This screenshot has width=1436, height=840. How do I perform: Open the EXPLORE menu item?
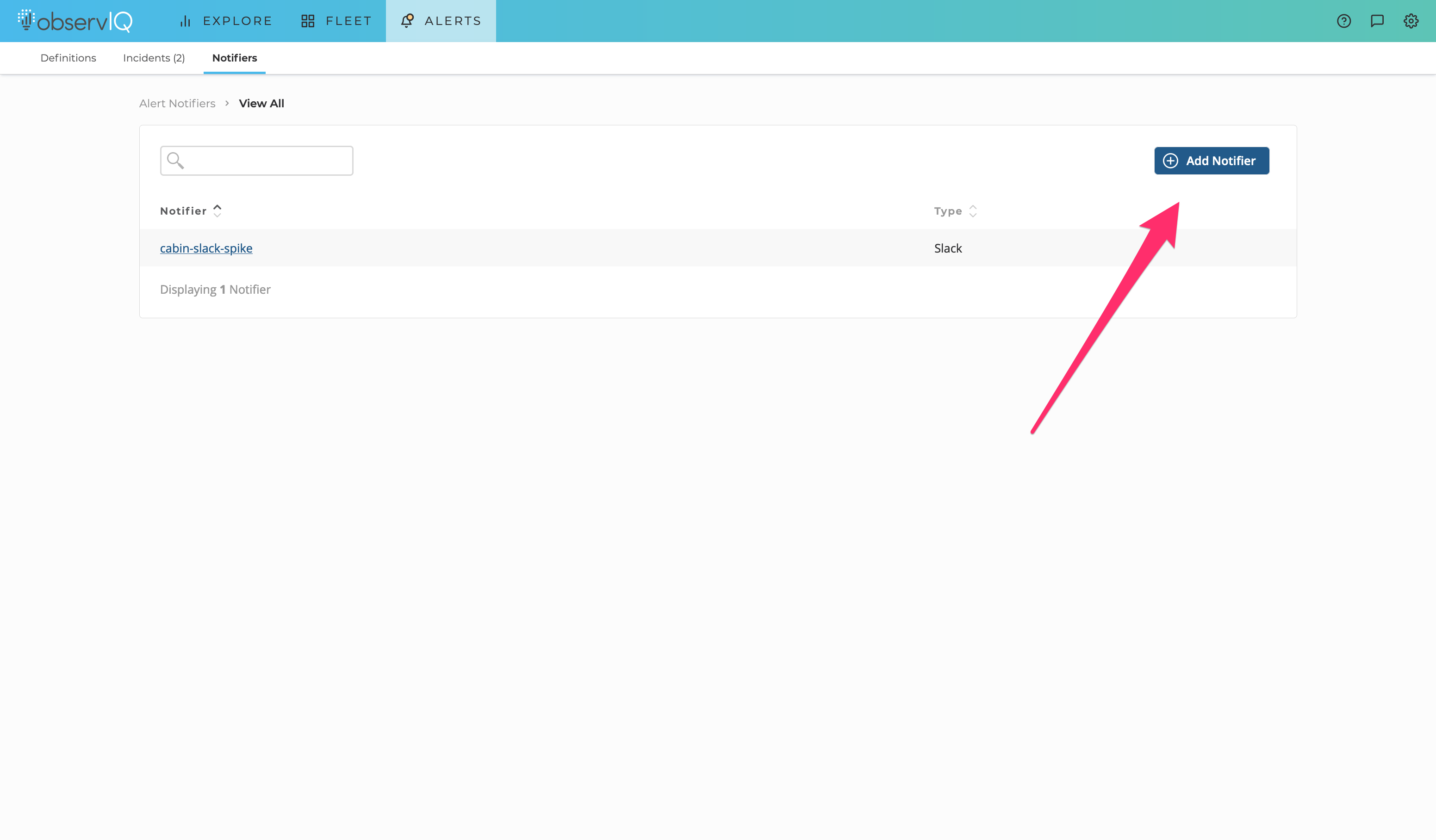[237, 21]
